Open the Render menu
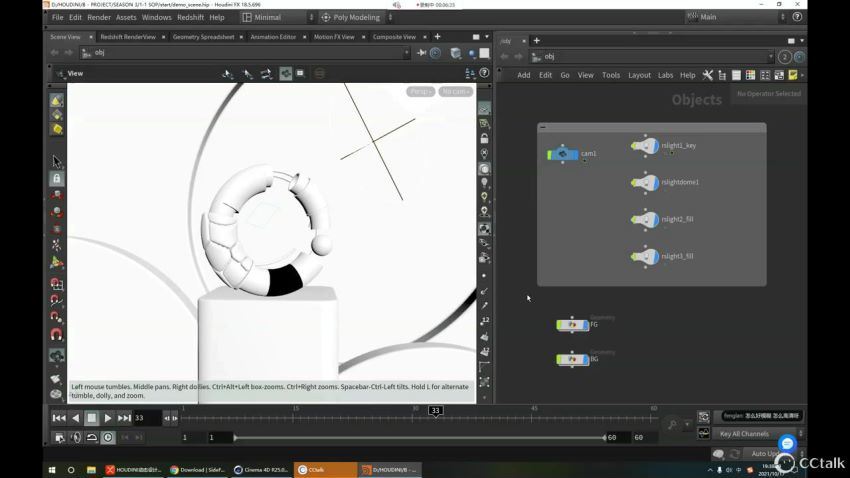This screenshot has width=850, height=478. click(99, 17)
